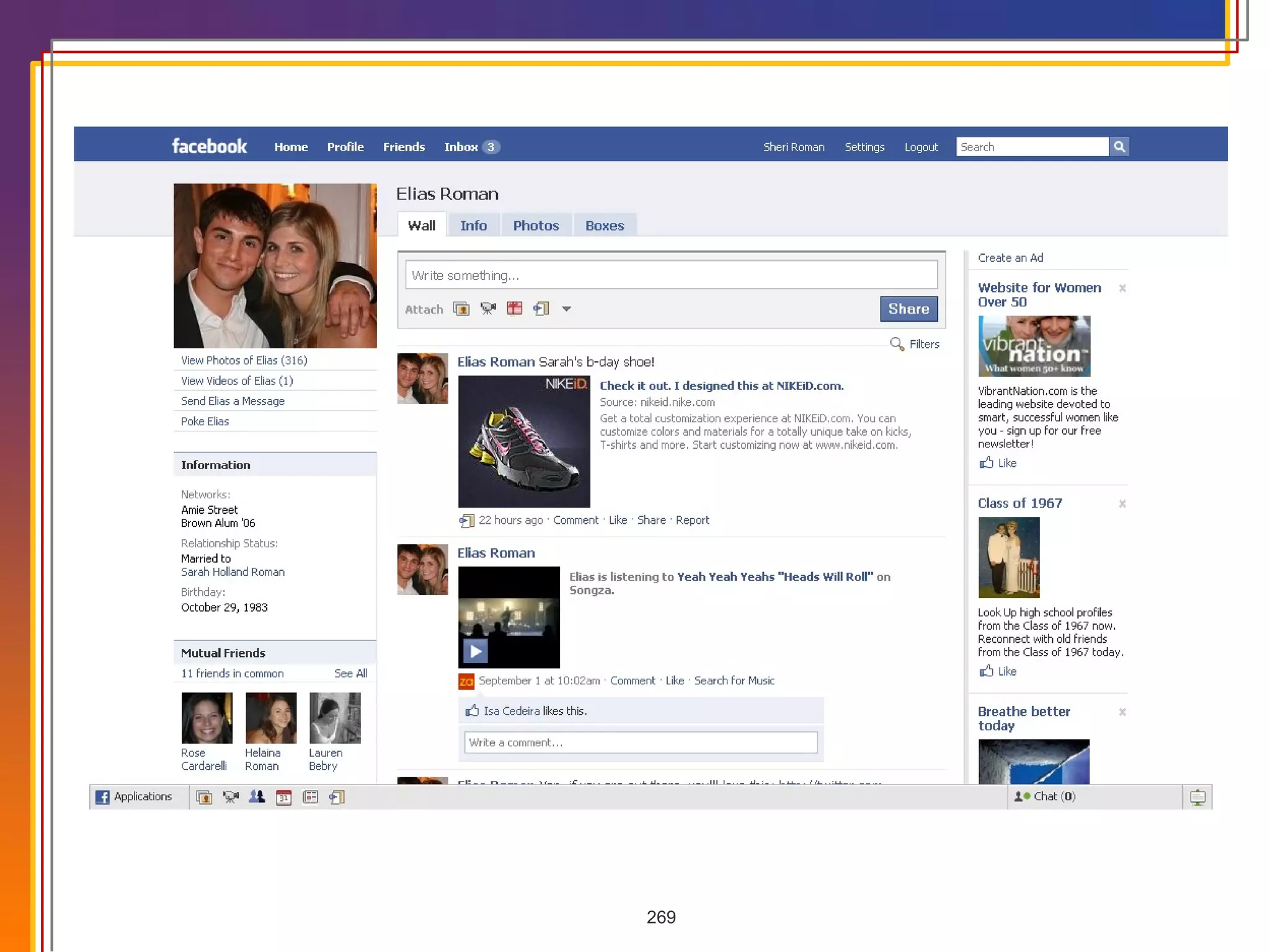This screenshot has width=1270, height=952.
Task: Open the Applications menu
Action: (135, 797)
